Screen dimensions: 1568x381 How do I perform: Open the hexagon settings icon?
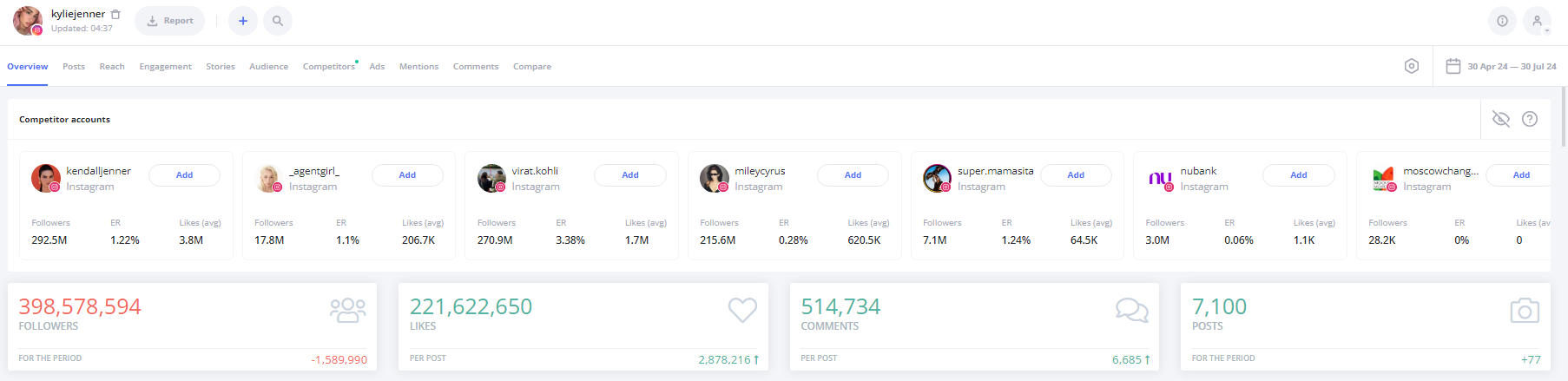coord(1412,66)
